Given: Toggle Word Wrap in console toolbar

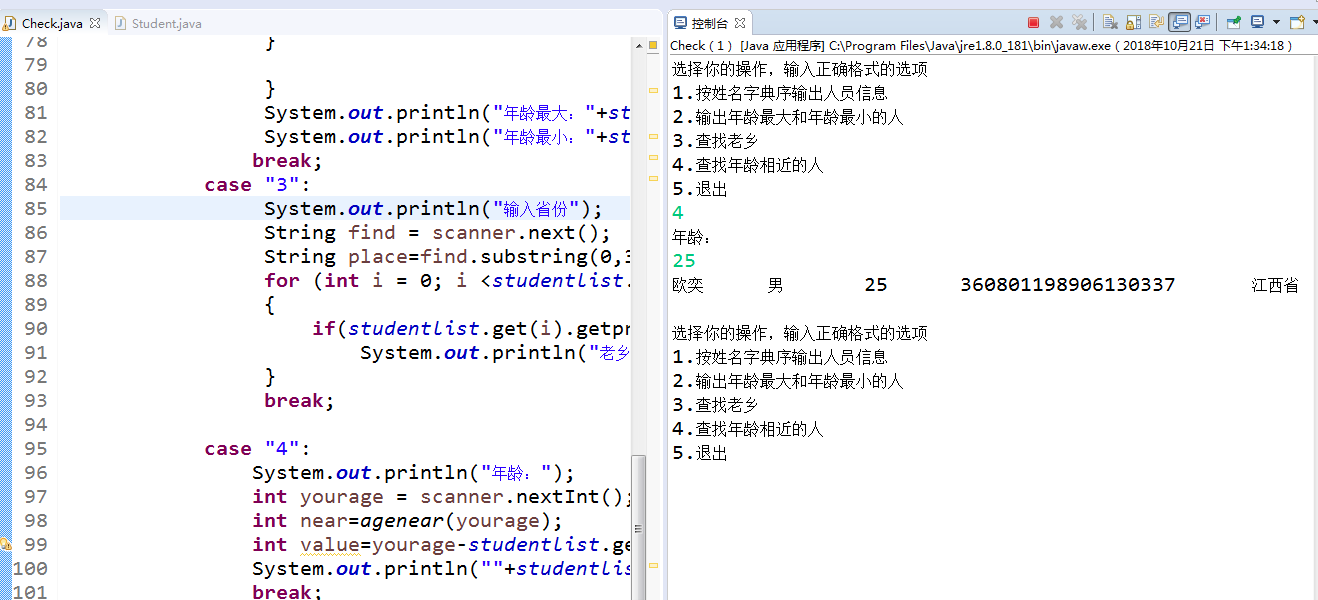Looking at the screenshot, I should [1156, 22].
